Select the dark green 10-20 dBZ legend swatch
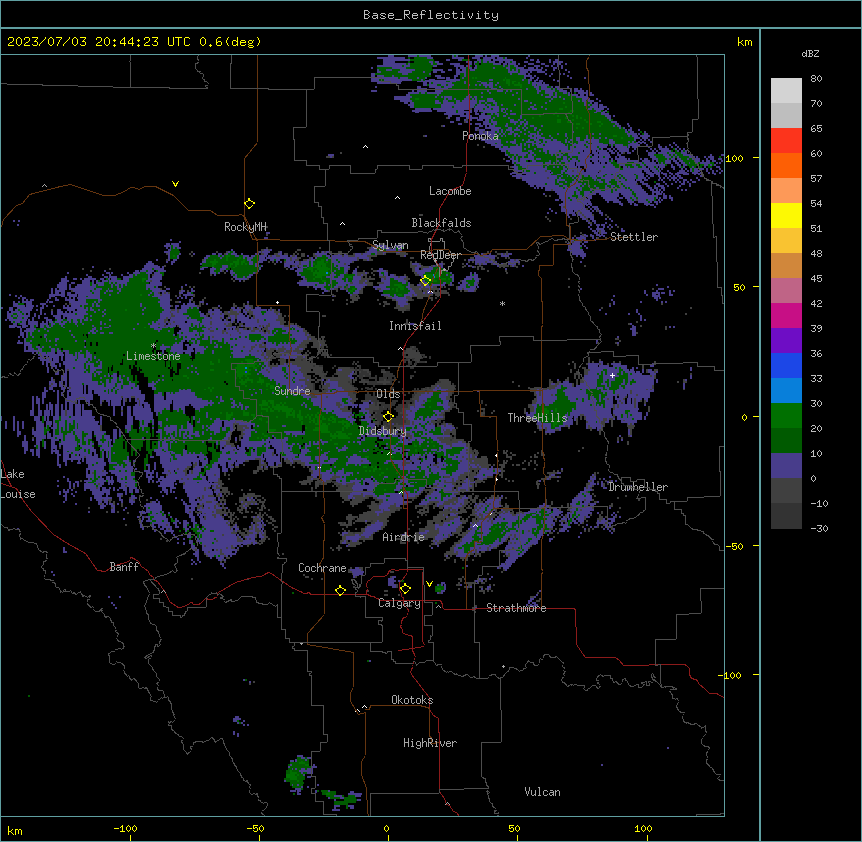Image resolution: width=862 pixels, height=842 pixels. (x=786, y=441)
